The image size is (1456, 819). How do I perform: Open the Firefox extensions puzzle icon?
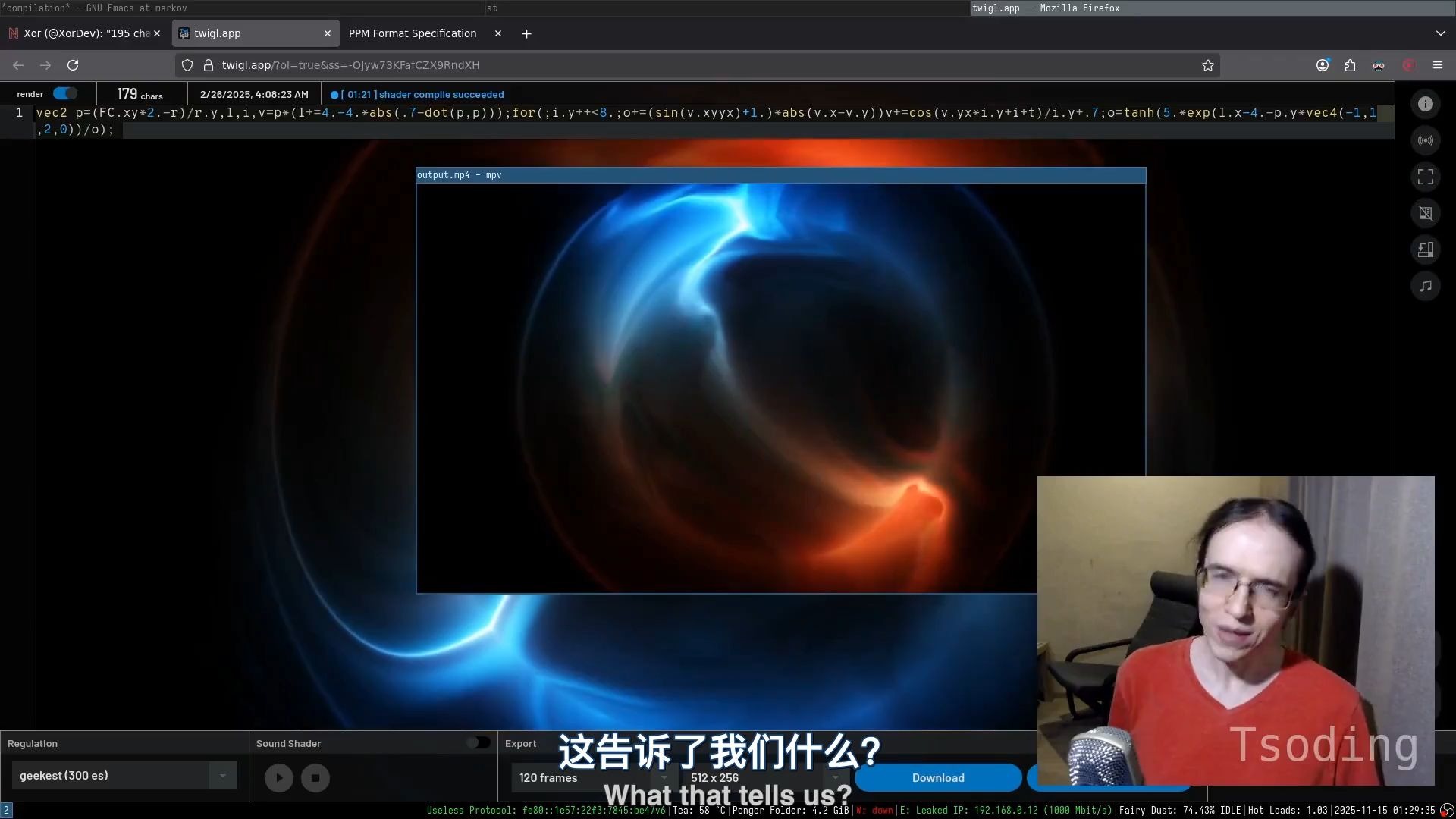pyautogui.click(x=1350, y=65)
